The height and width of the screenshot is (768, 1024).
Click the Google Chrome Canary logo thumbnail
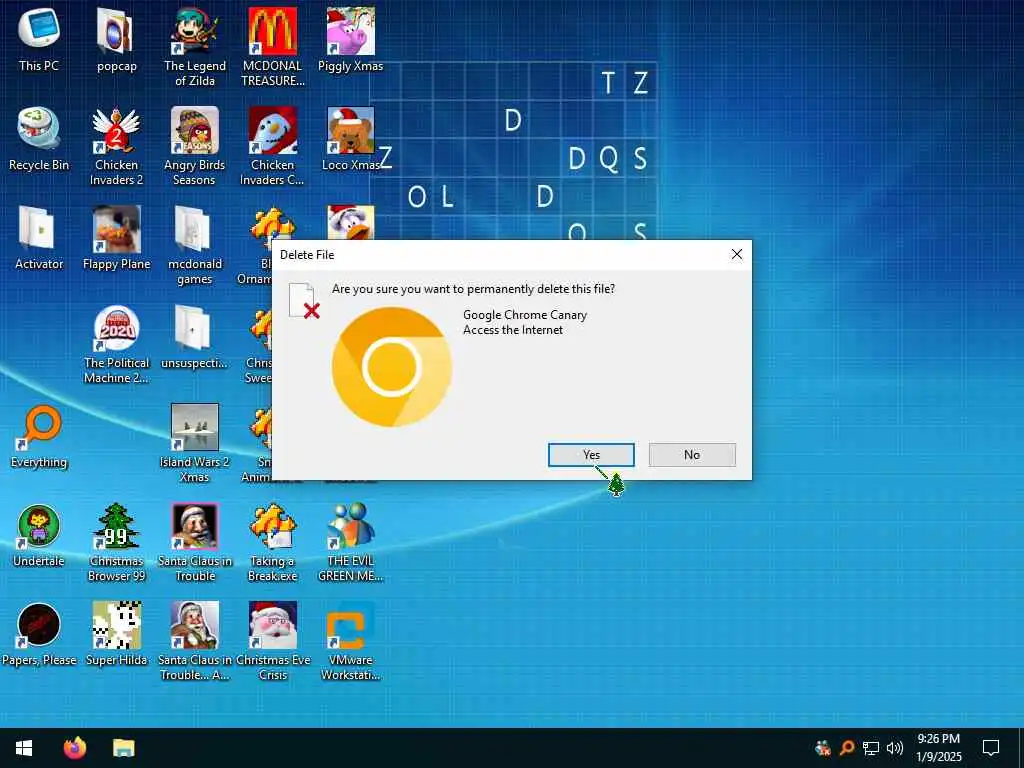click(392, 367)
